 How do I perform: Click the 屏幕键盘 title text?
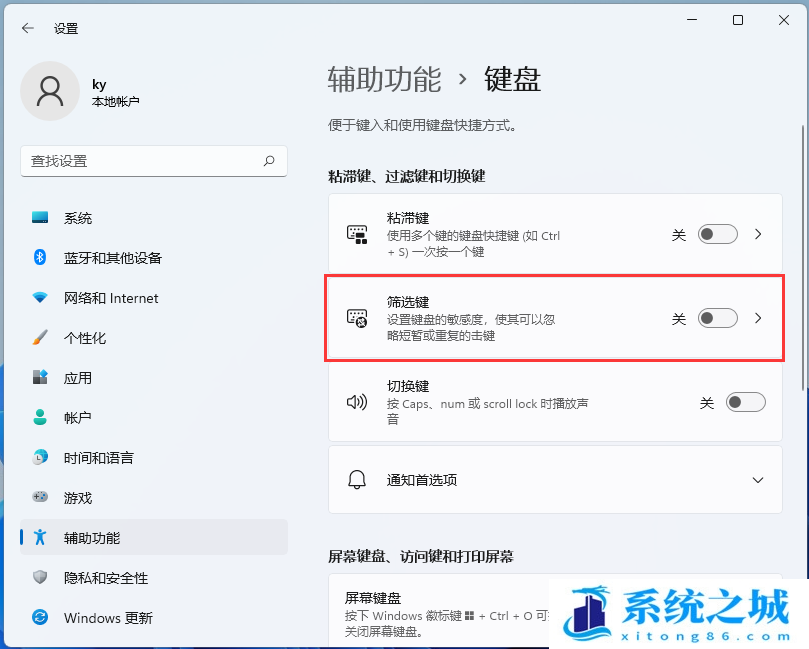(x=373, y=598)
